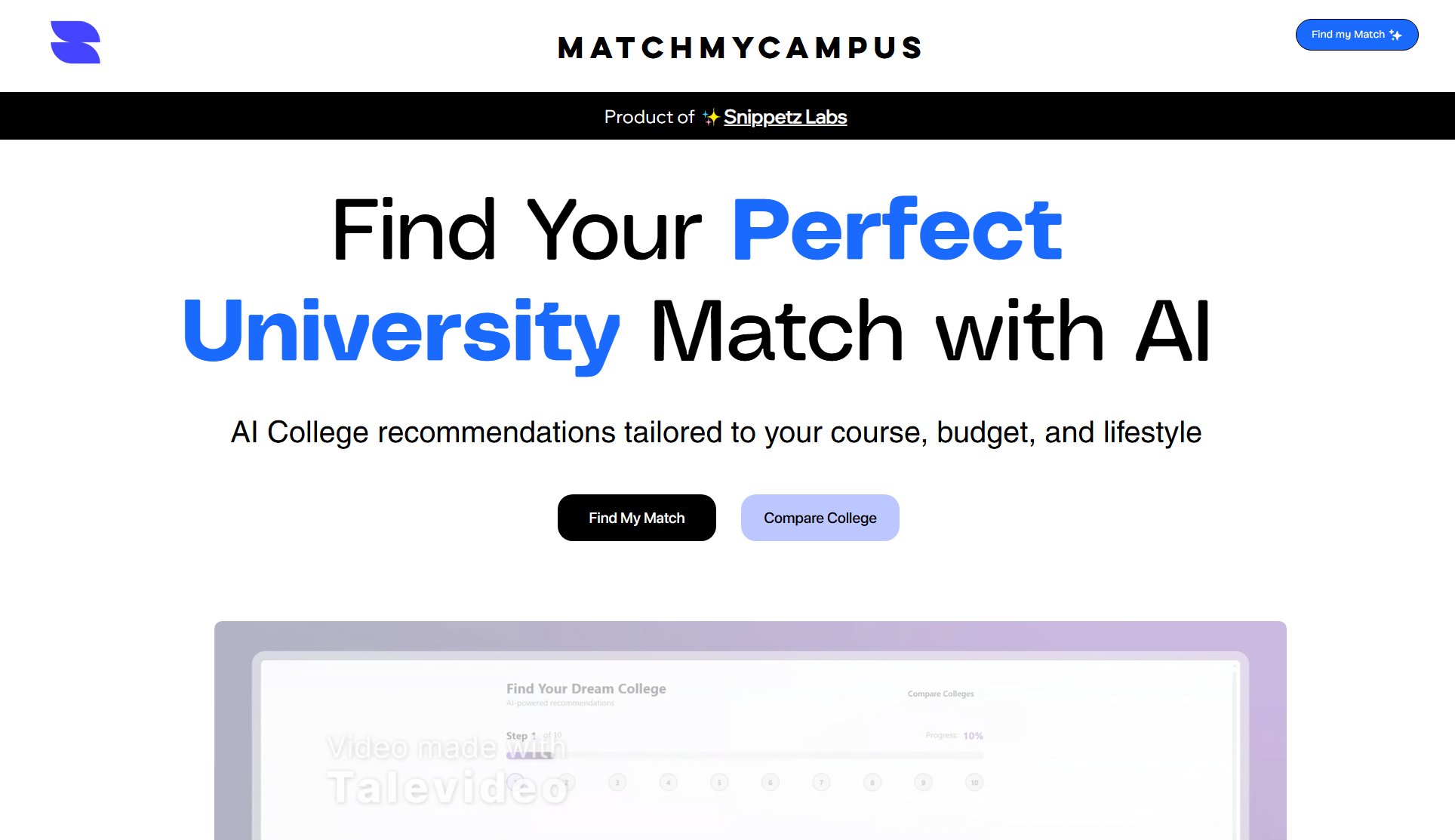Select step 10 circle in the video preview

pos(974,783)
